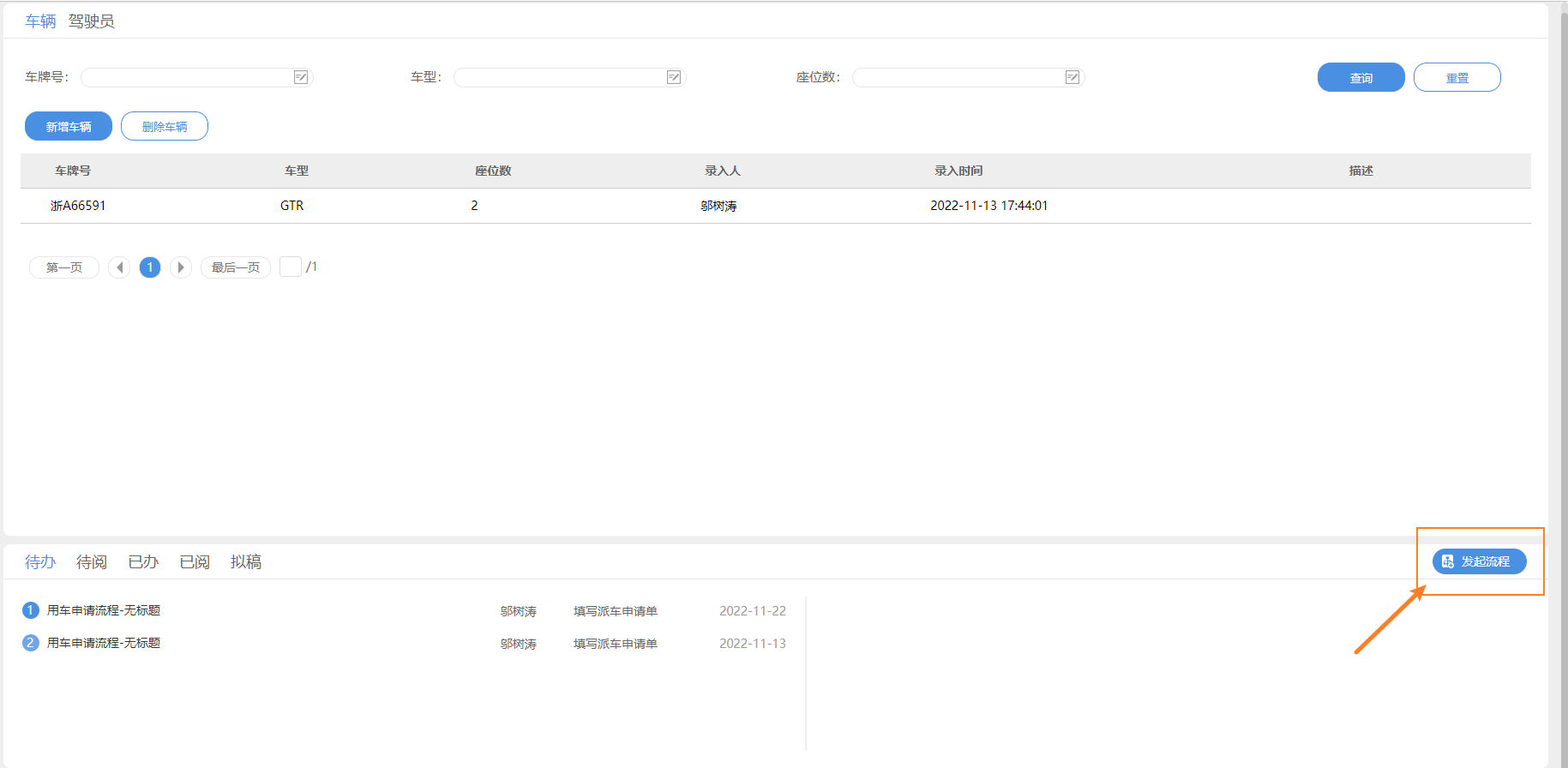Click the page number input box
1568x768 pixels.
point(291,267)
